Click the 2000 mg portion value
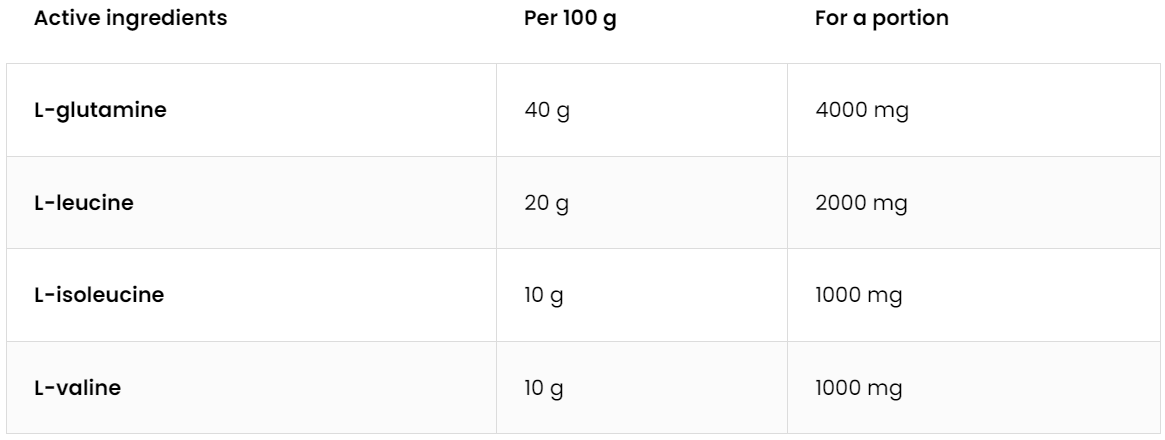Image resolution: width=1165 pixels, height=440 pixels. click(x=862, y=203)
